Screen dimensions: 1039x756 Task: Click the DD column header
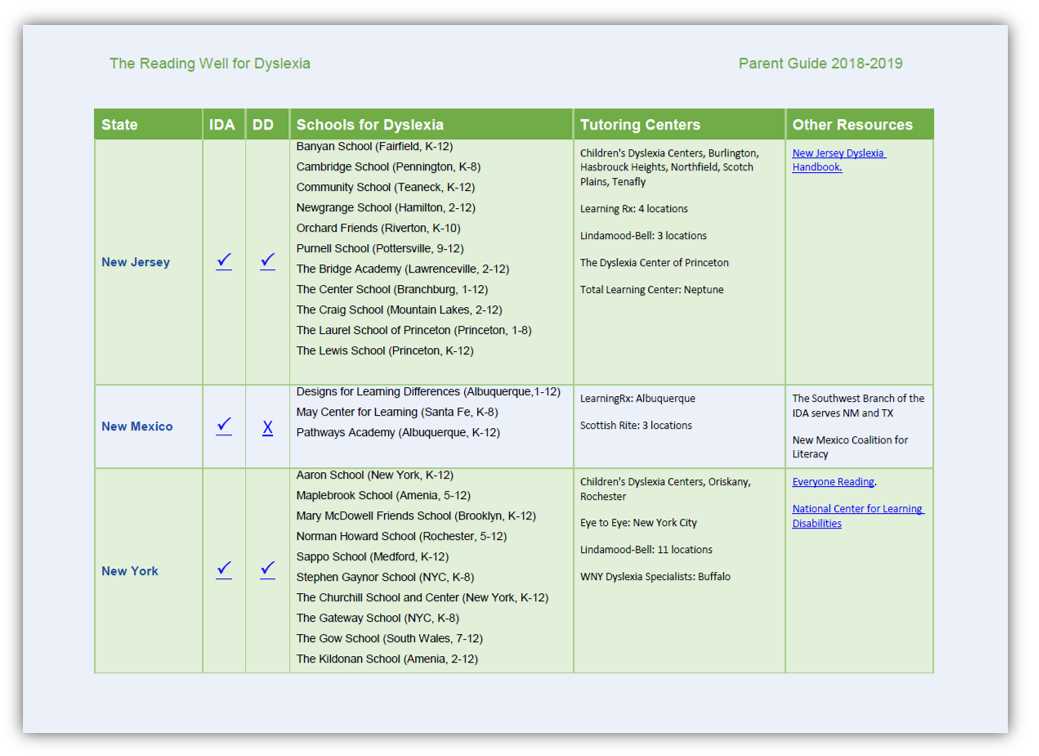point(267,124)
